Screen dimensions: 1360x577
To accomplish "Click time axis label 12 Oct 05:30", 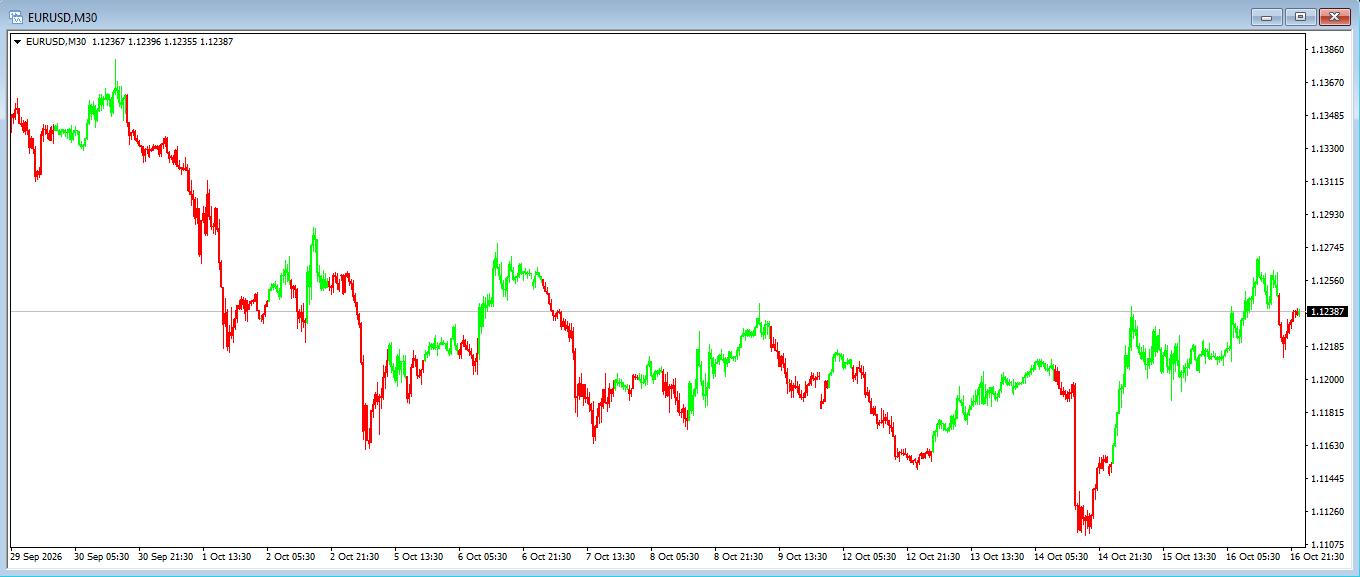I will click(870, 556).
